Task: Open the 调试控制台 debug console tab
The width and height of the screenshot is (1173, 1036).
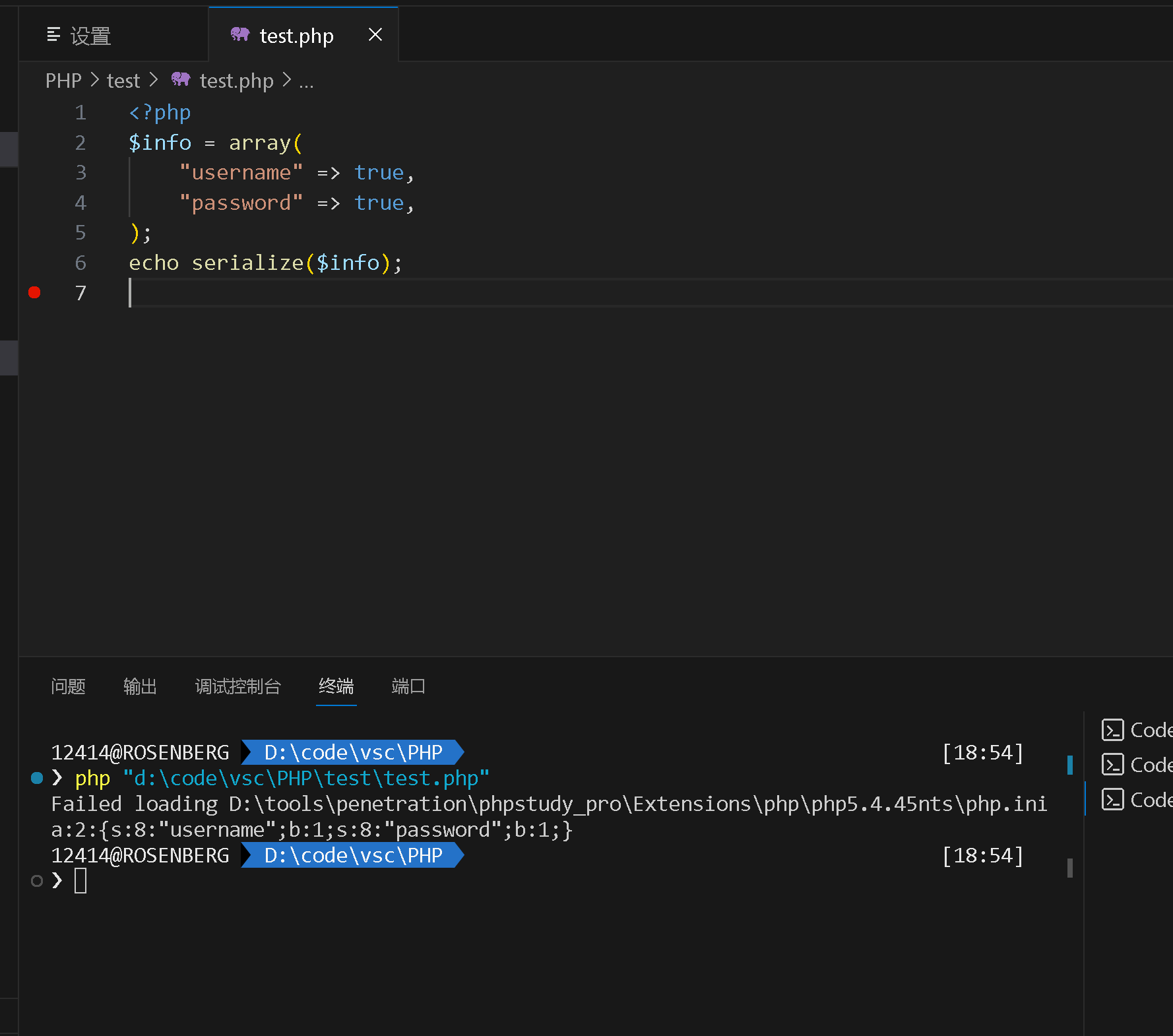Action: pos(238,686)
